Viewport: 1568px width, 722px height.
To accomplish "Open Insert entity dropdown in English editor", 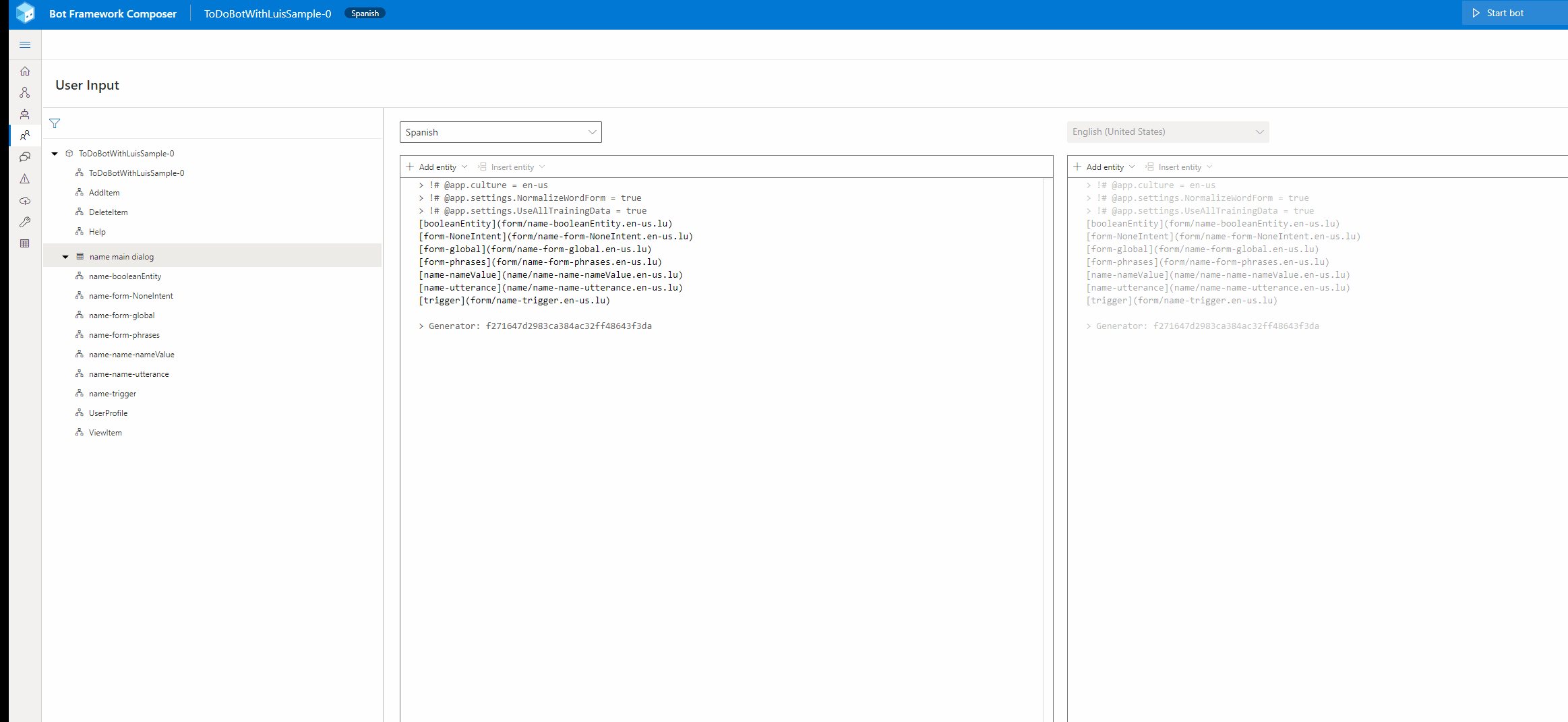I will 1178,167.
